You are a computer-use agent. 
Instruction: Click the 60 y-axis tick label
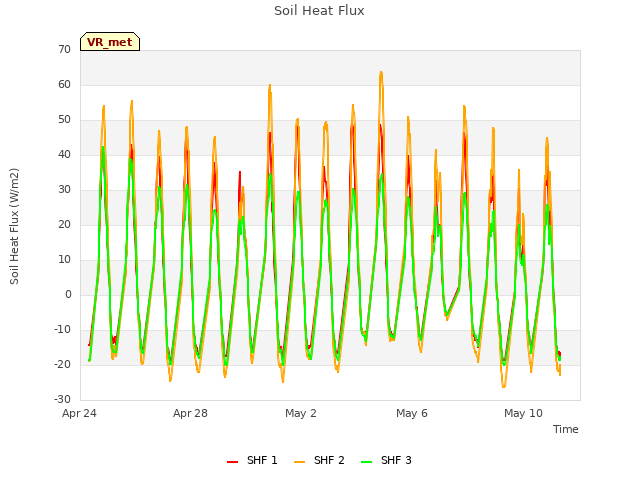(64, 84)
